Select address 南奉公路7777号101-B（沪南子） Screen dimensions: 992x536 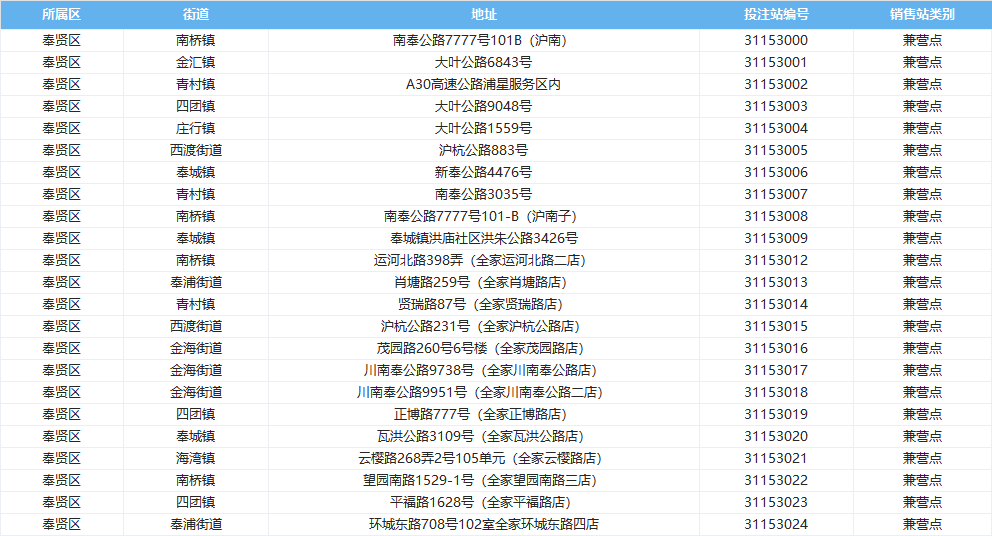(483, 216)
